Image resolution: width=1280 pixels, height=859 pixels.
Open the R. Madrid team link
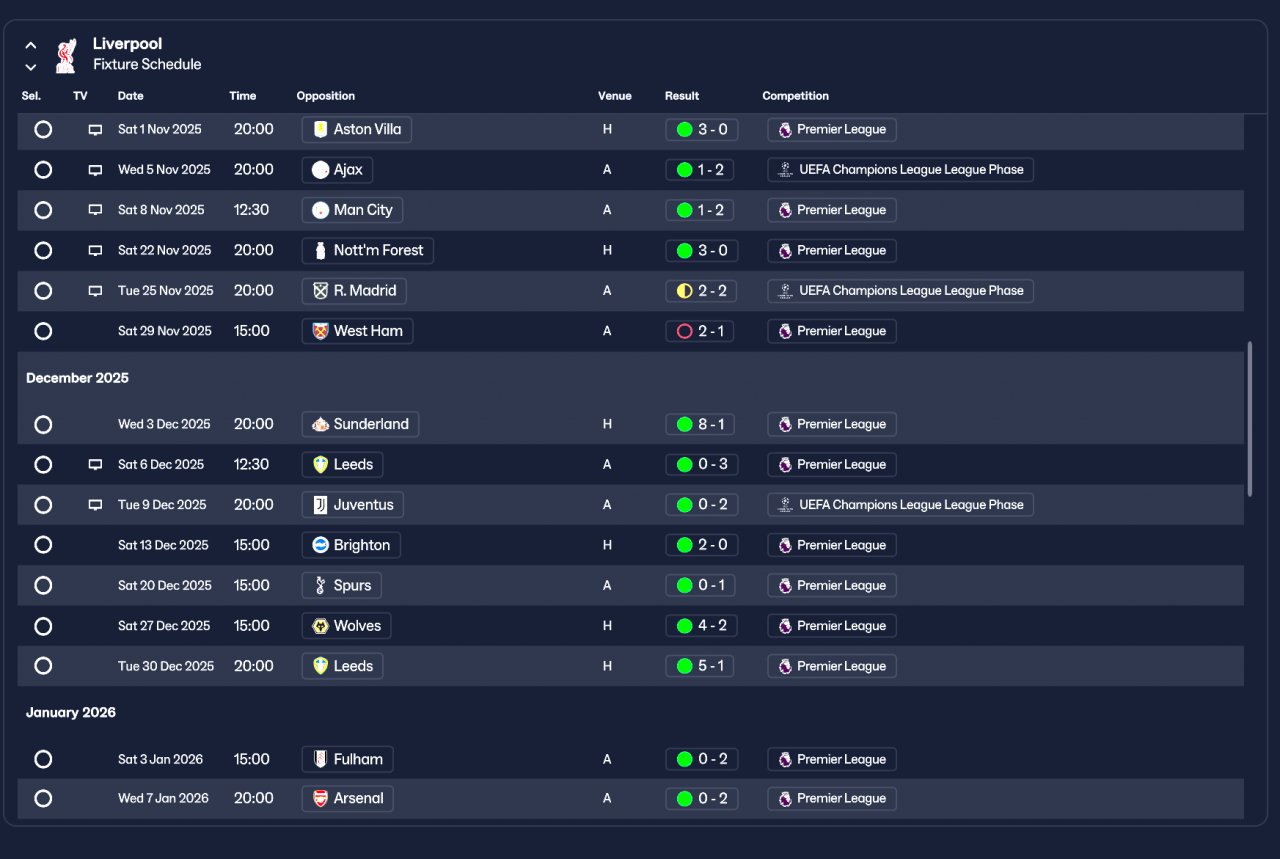354,291
